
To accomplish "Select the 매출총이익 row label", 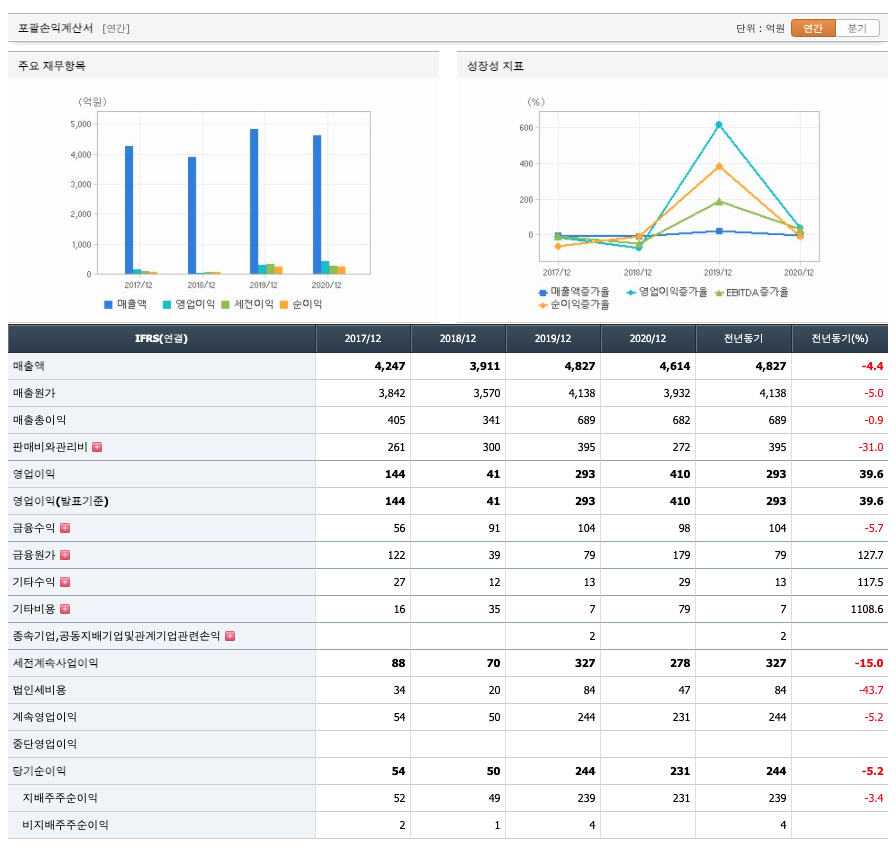I will tap(39, 420).
